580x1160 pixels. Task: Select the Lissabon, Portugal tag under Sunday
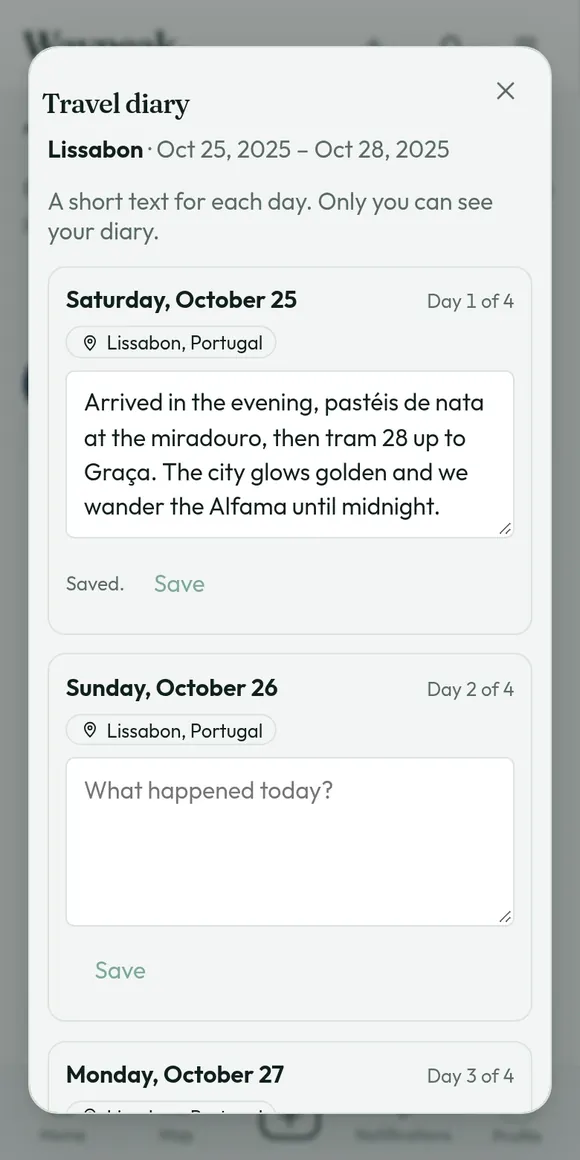pos(171,731)
